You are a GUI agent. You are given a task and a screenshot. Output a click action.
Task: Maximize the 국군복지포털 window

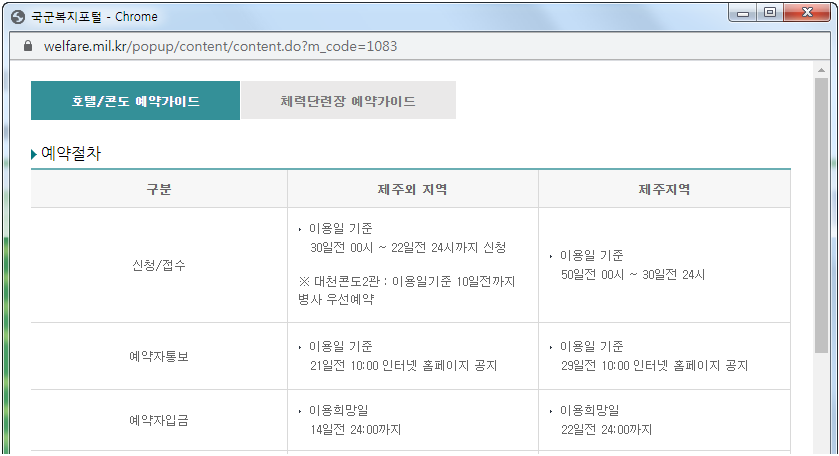(770, 13)
